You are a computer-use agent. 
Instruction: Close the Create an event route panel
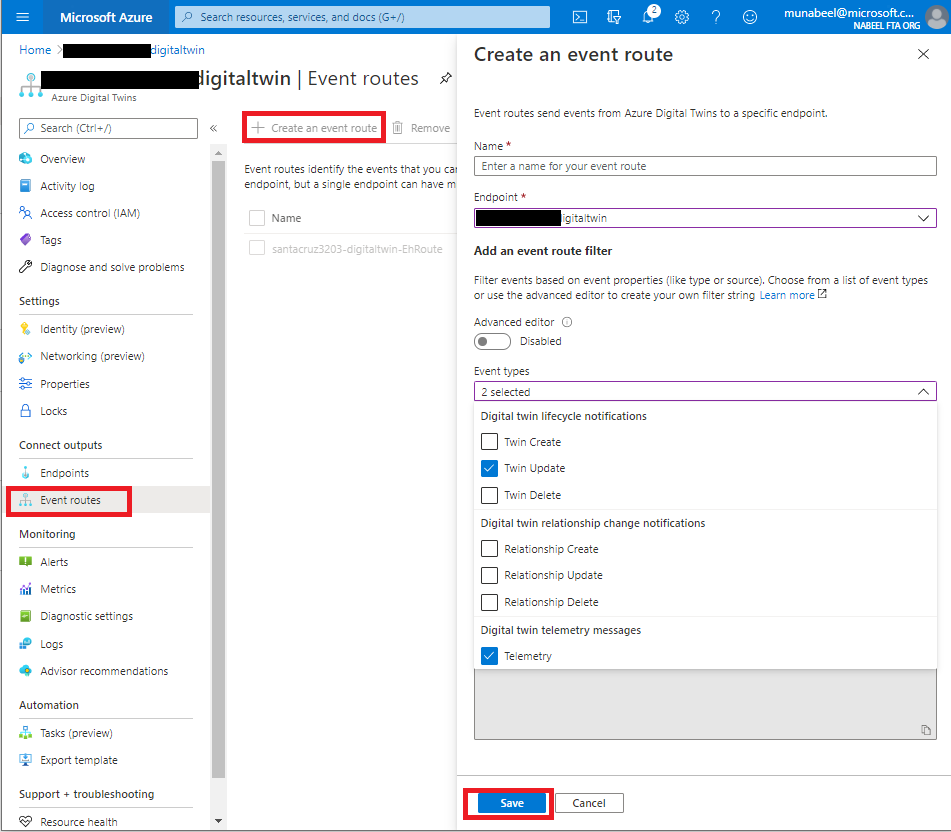(923, 54)
